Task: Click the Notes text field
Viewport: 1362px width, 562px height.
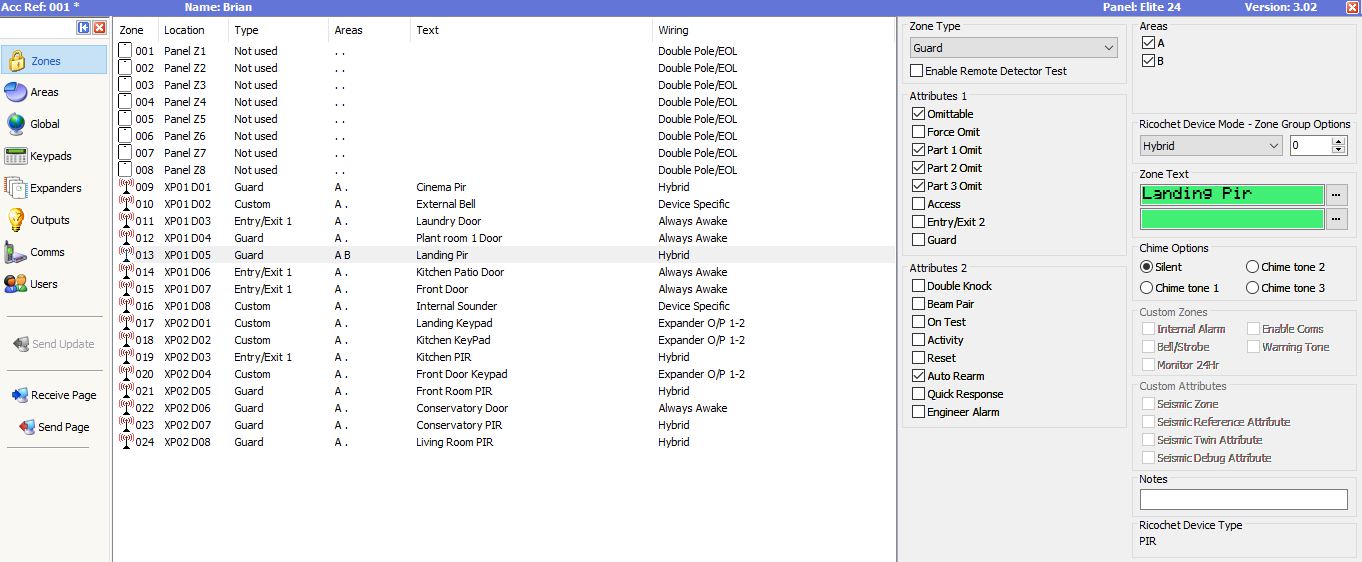Action: click(x=1243, y=499)
